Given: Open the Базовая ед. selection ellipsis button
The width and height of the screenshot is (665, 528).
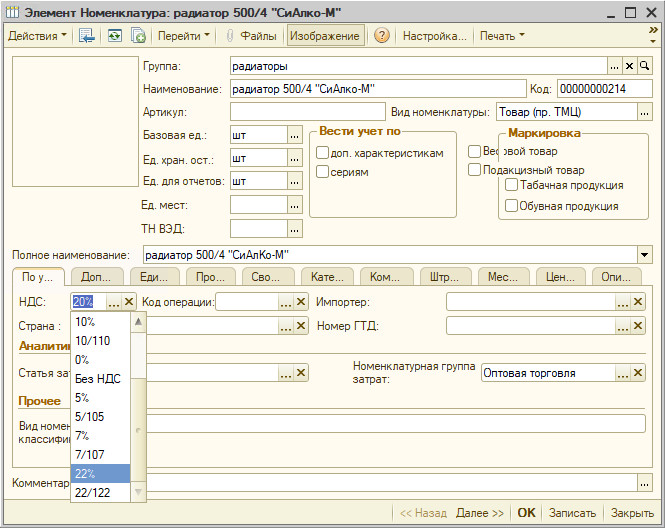Looking at the screenshot, I should coord(294,134).
